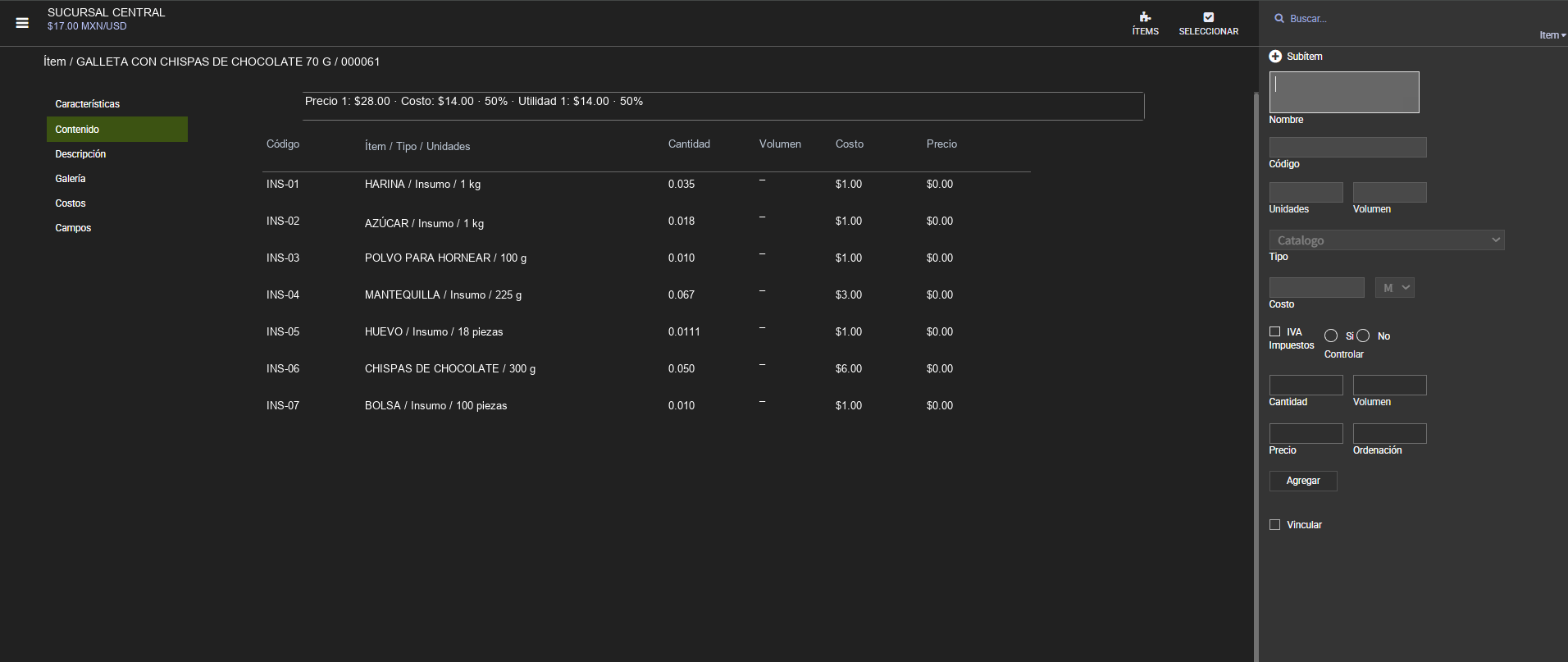Click the vertical scrollbar beside panel

click(x=1256, y=377)
